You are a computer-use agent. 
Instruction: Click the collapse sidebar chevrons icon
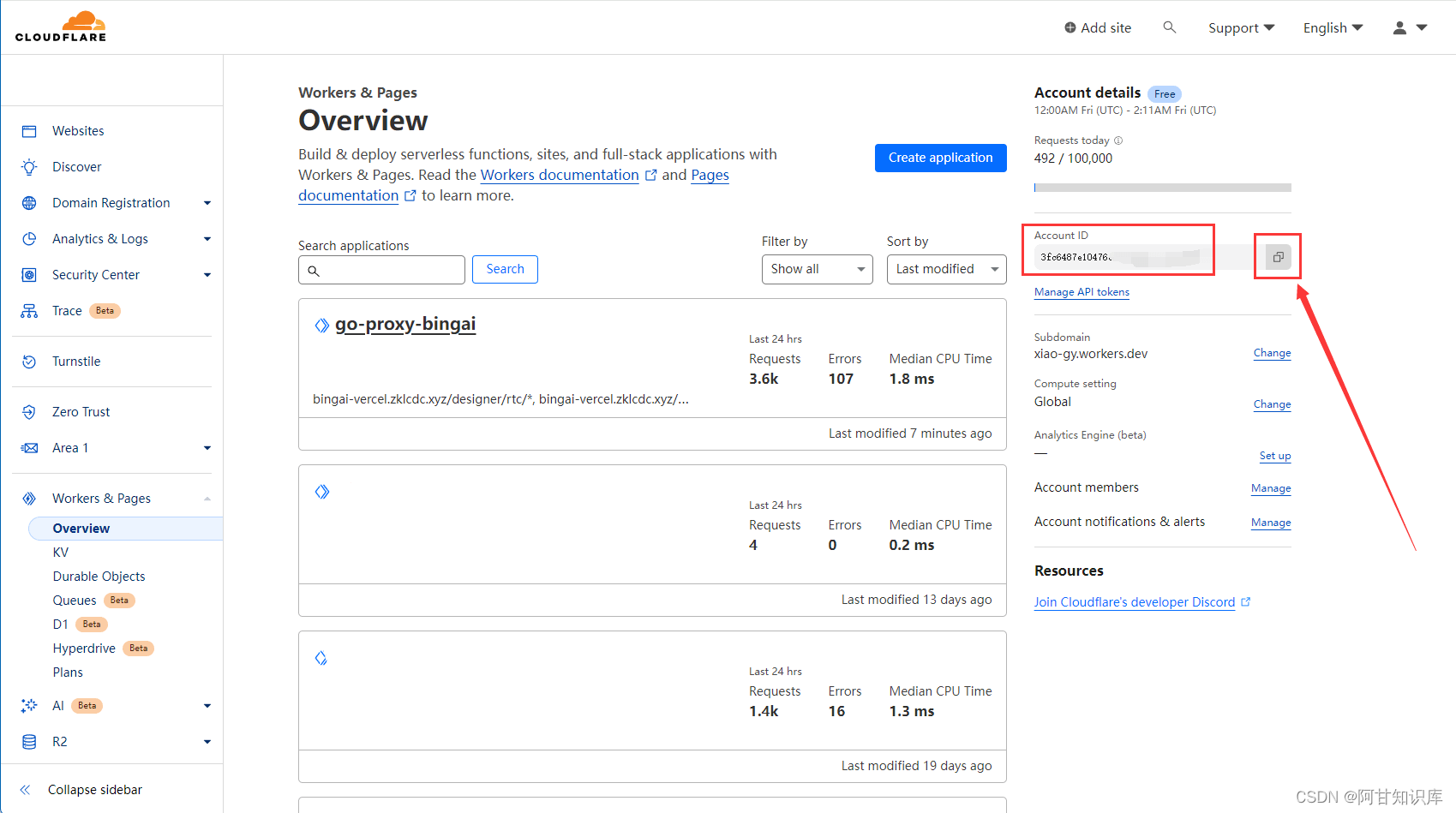[26, 790]
